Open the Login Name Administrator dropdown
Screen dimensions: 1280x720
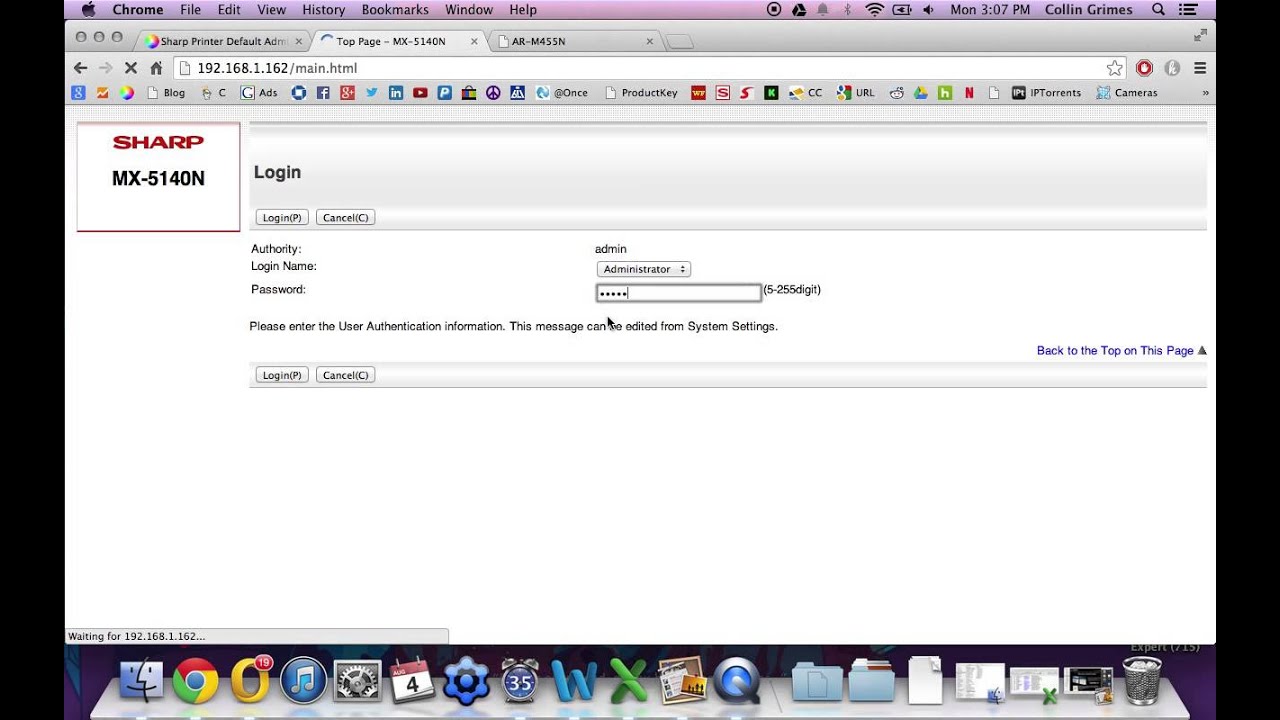pos(644,269)
